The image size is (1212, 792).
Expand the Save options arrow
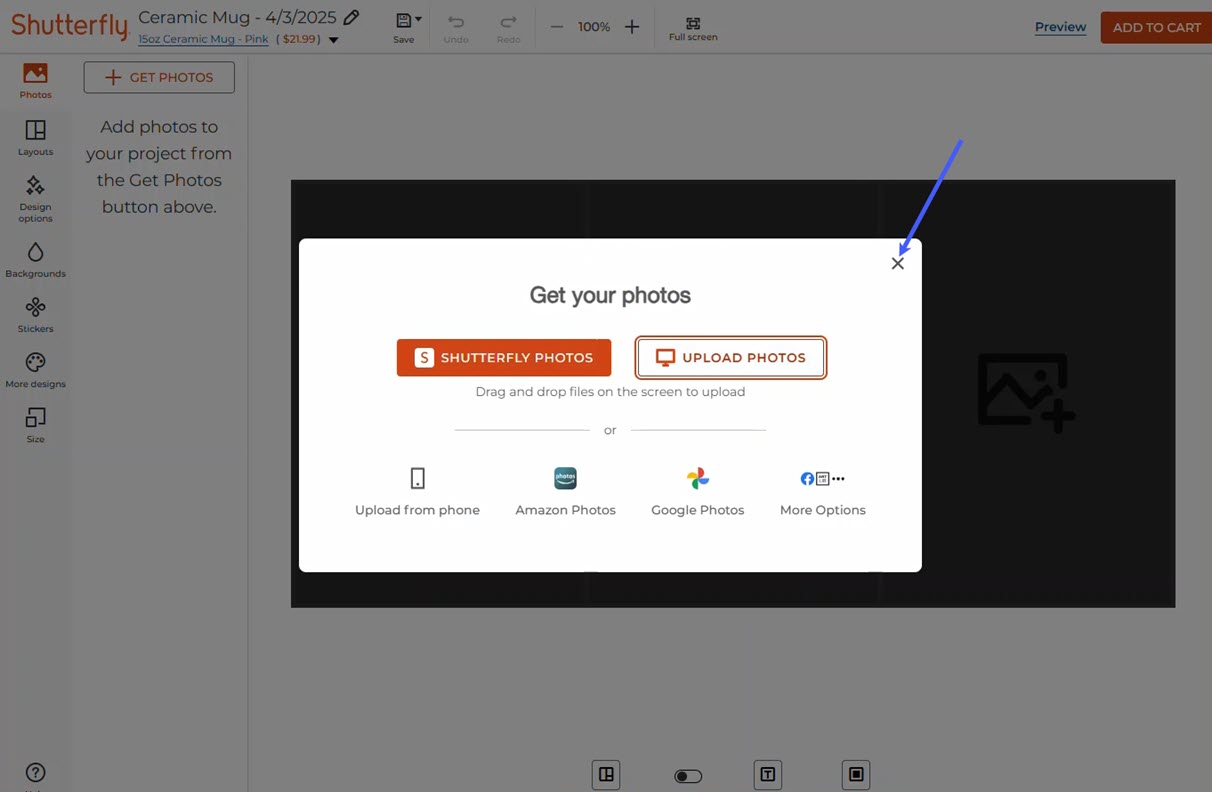click(x=418, y=19)
